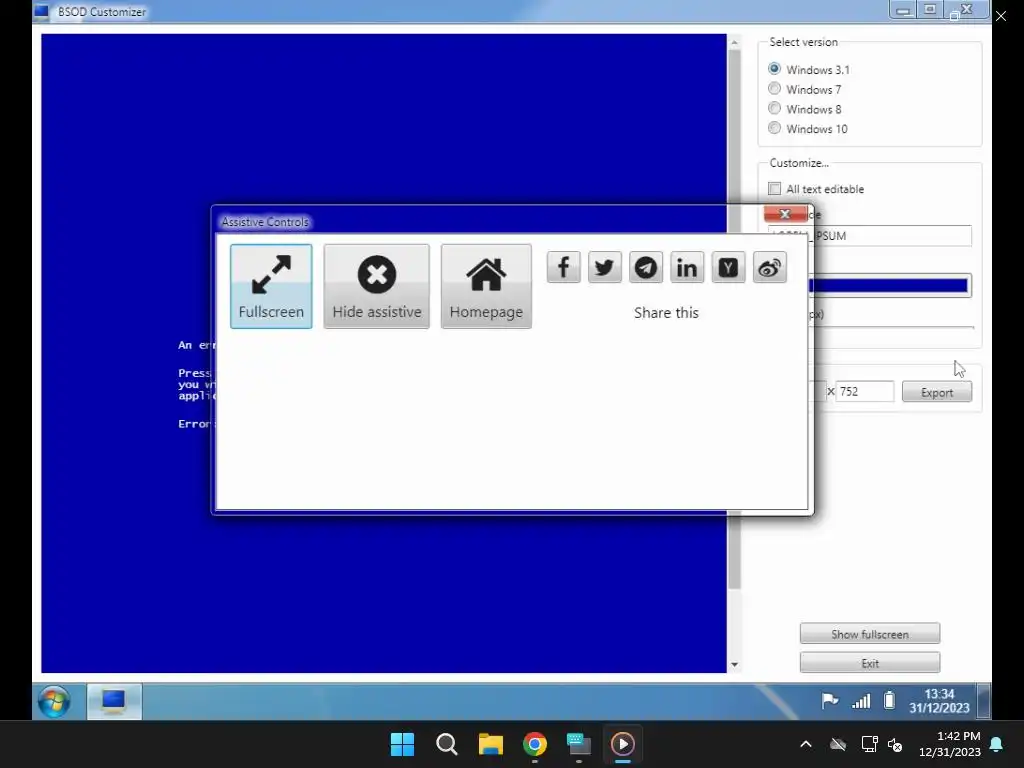Share via the Telegram icon
Image resolution: width=1024 pixels, height=768 pixels.
pyautogui.click(x=646, y=267)
